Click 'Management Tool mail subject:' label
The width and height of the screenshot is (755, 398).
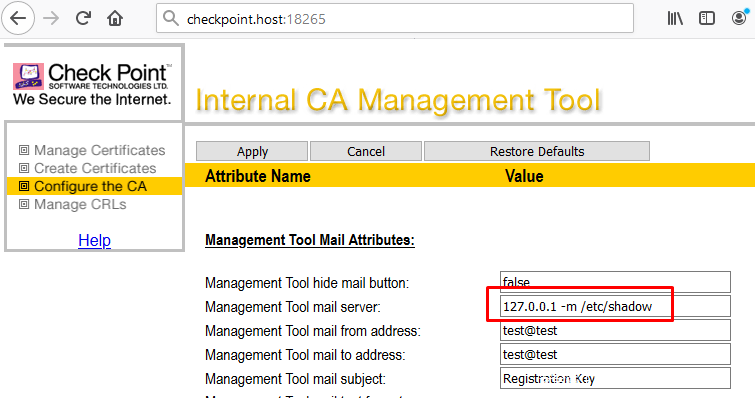(295, 379)
